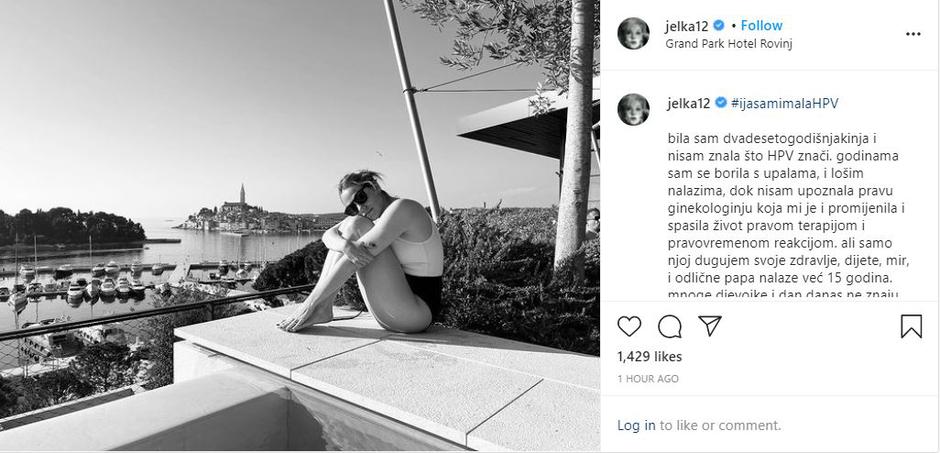Open the #ijasamimalaHPV hashtag

[785, 103]
